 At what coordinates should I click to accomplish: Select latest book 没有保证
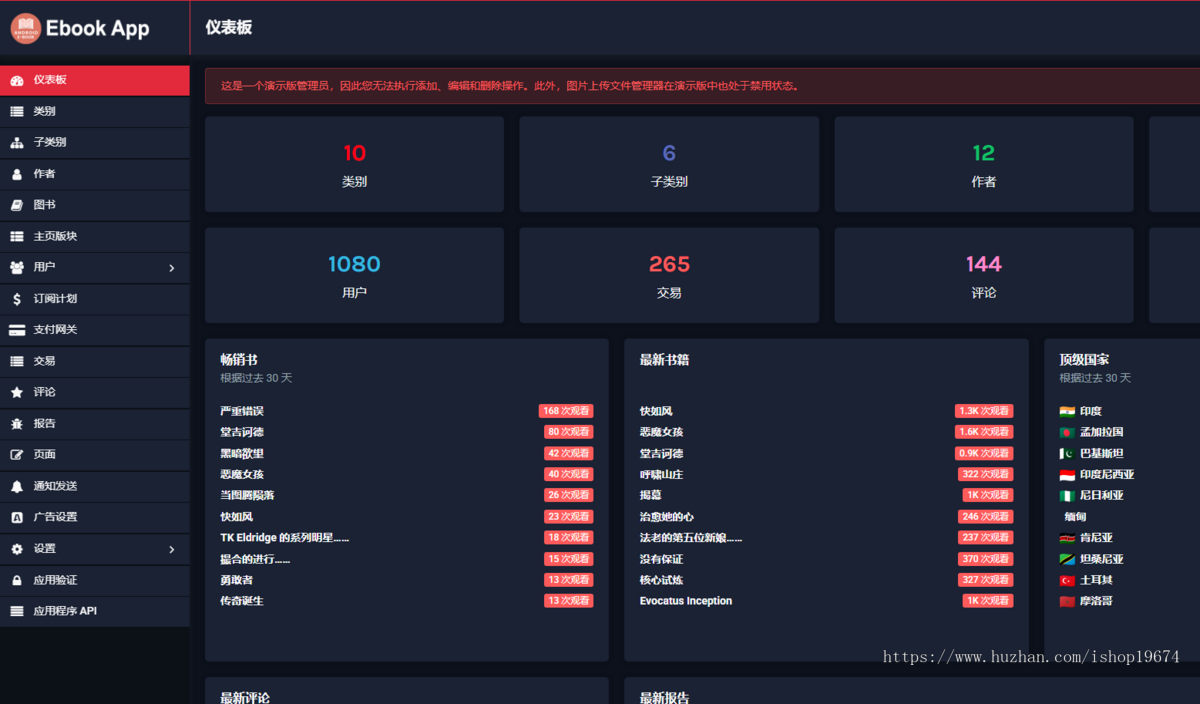tap(662, 559)
